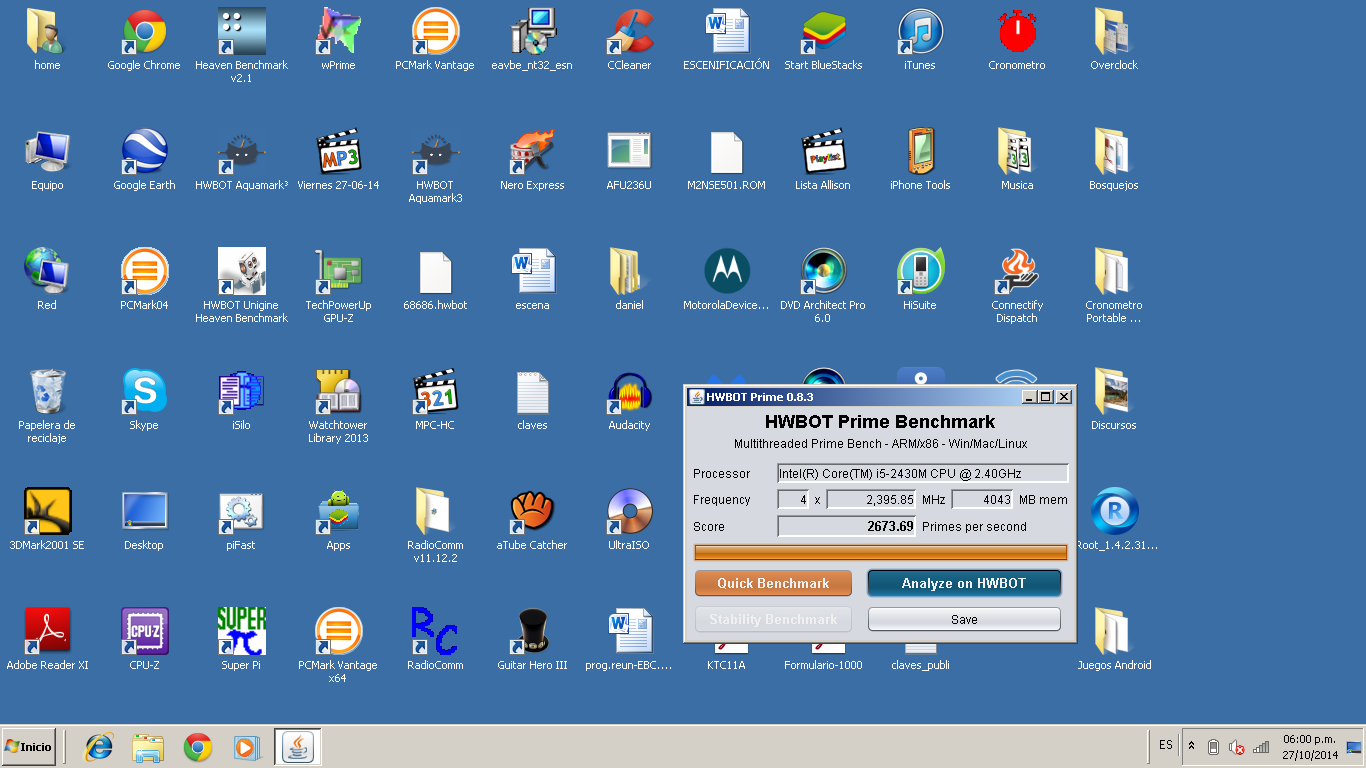Select the PCMark Vantage x64 icon
The width and height of the screenshot is (1366, 768).
click(x=338, y=645)
